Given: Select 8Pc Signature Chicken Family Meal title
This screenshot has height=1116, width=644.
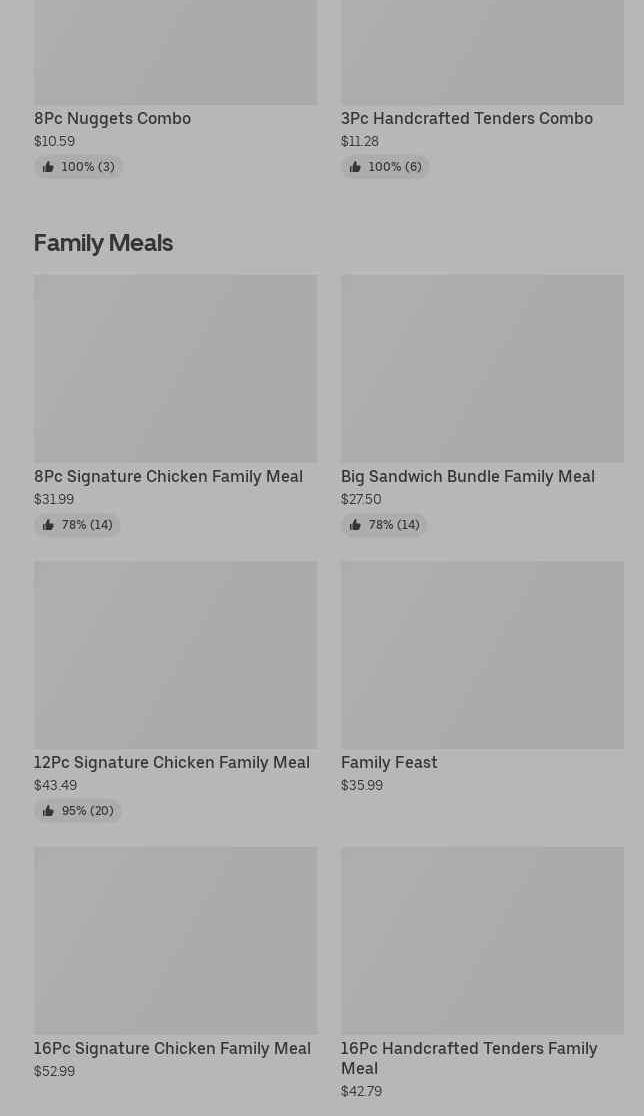Looking at the screenshot, I should click(168, 476).
